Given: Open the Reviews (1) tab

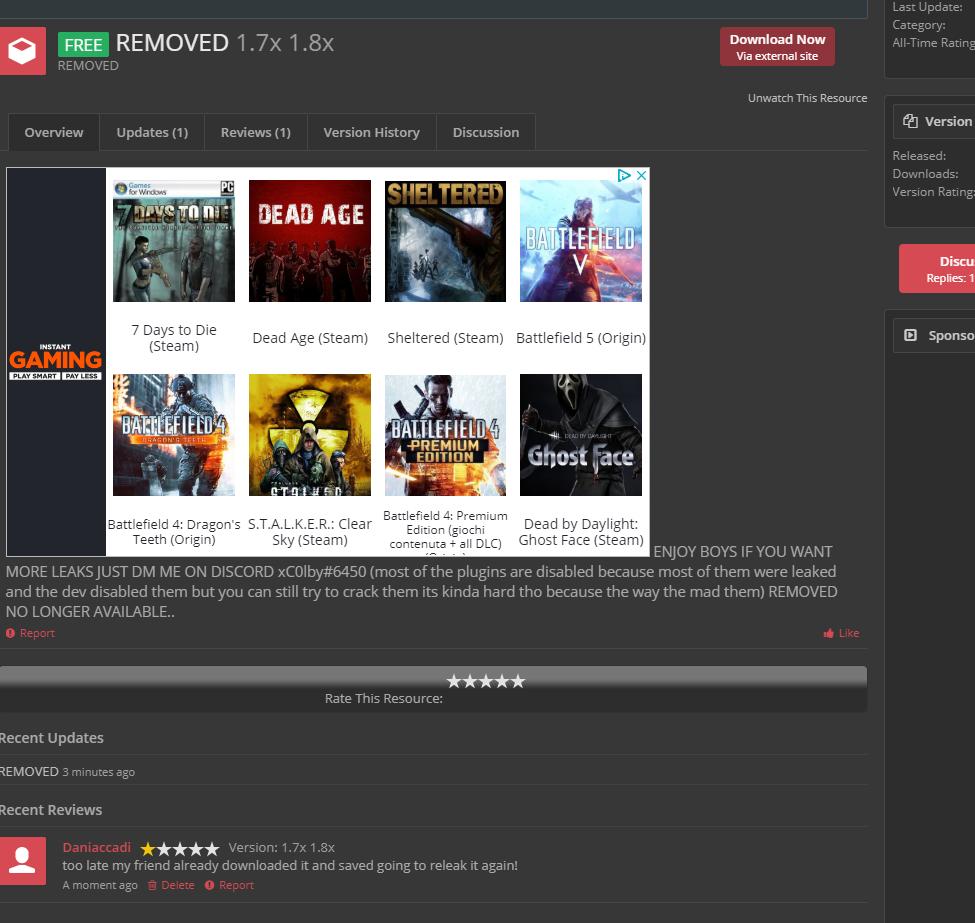Looking at the screenshot, I should click(x=256, y=132).
